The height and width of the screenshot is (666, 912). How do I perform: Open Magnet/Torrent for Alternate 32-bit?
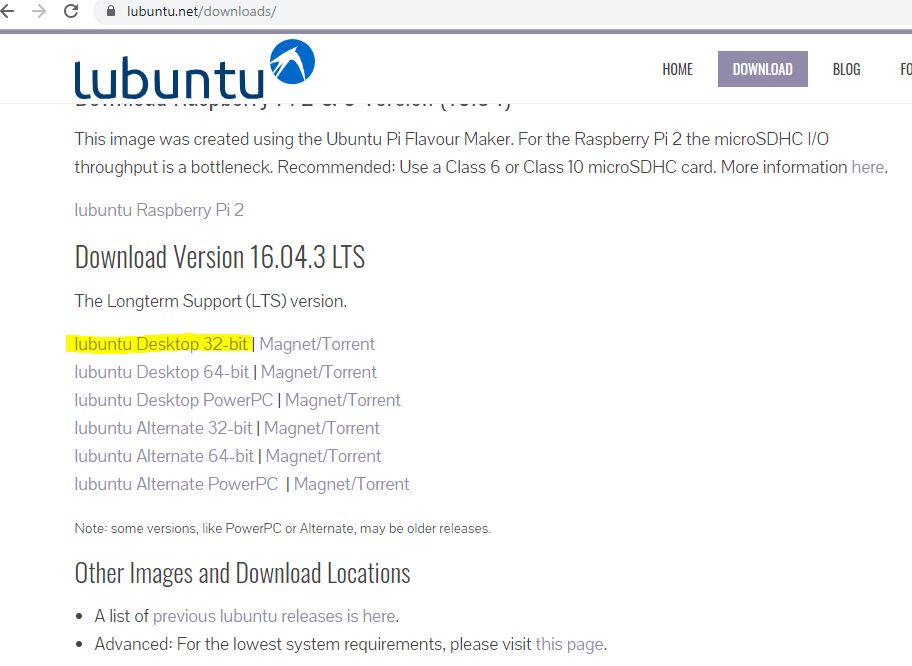click(322, 428)
